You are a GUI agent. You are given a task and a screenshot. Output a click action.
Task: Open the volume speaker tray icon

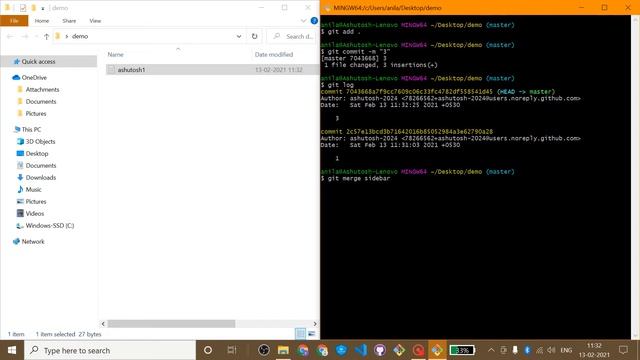(551, 350)
